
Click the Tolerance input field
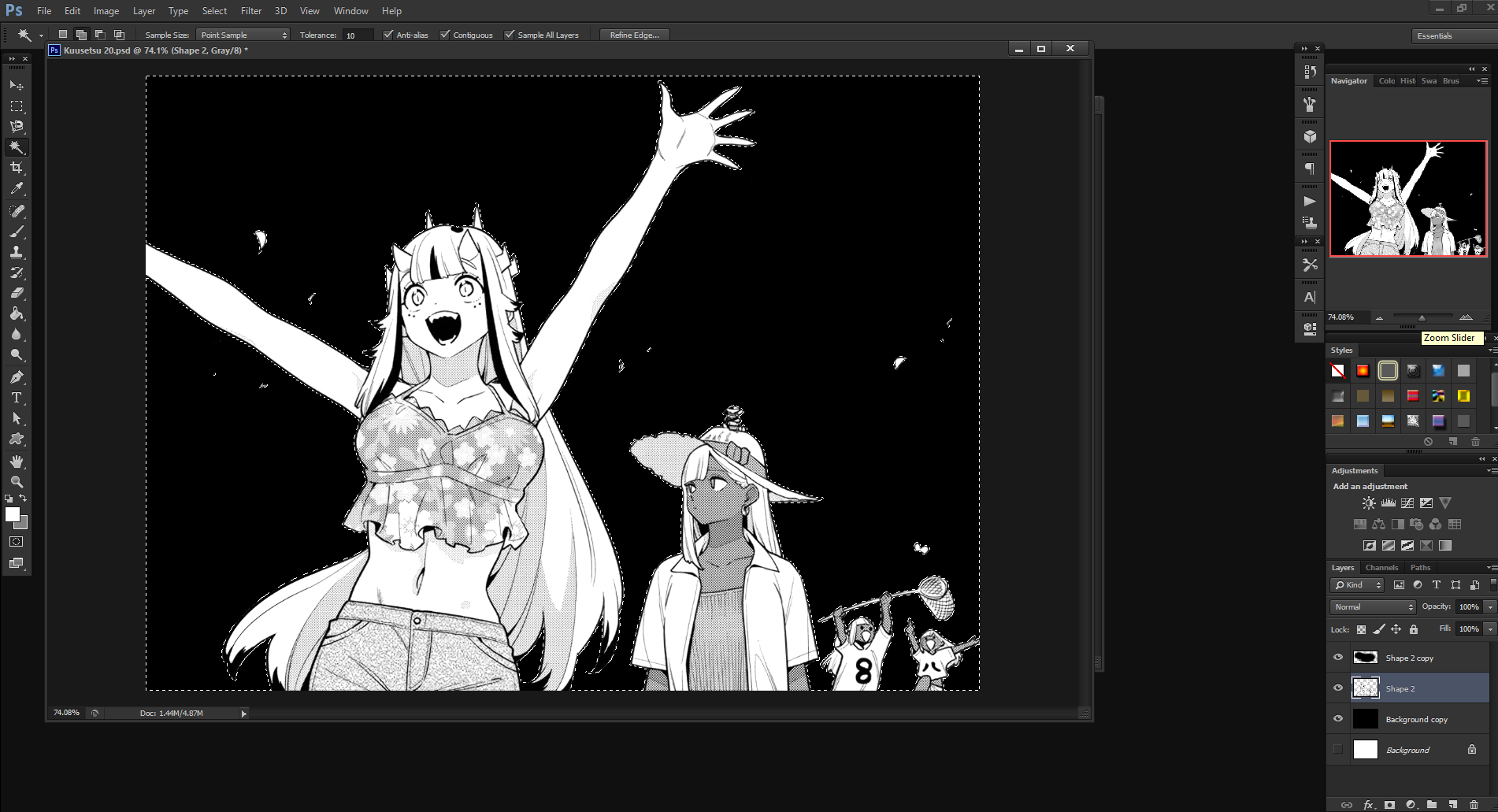pos(358,35)
